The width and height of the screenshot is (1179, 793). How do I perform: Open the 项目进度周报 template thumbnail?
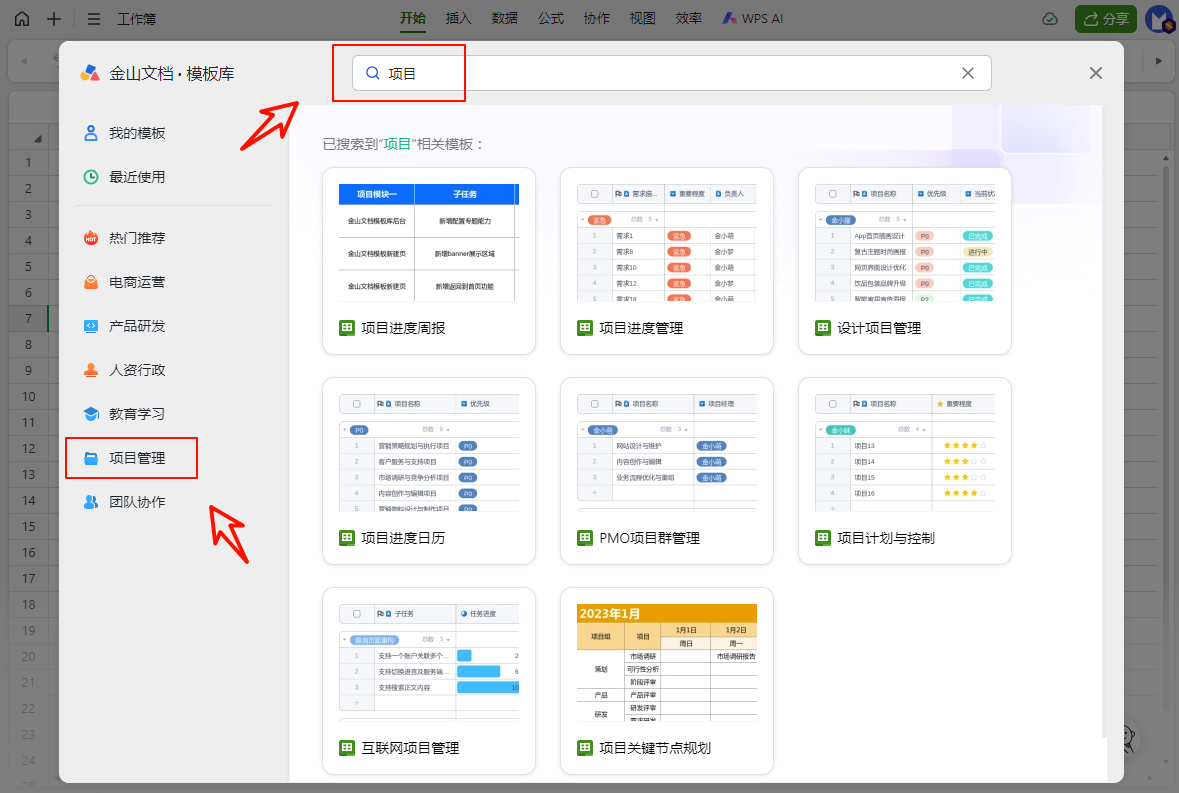(428, 243)
